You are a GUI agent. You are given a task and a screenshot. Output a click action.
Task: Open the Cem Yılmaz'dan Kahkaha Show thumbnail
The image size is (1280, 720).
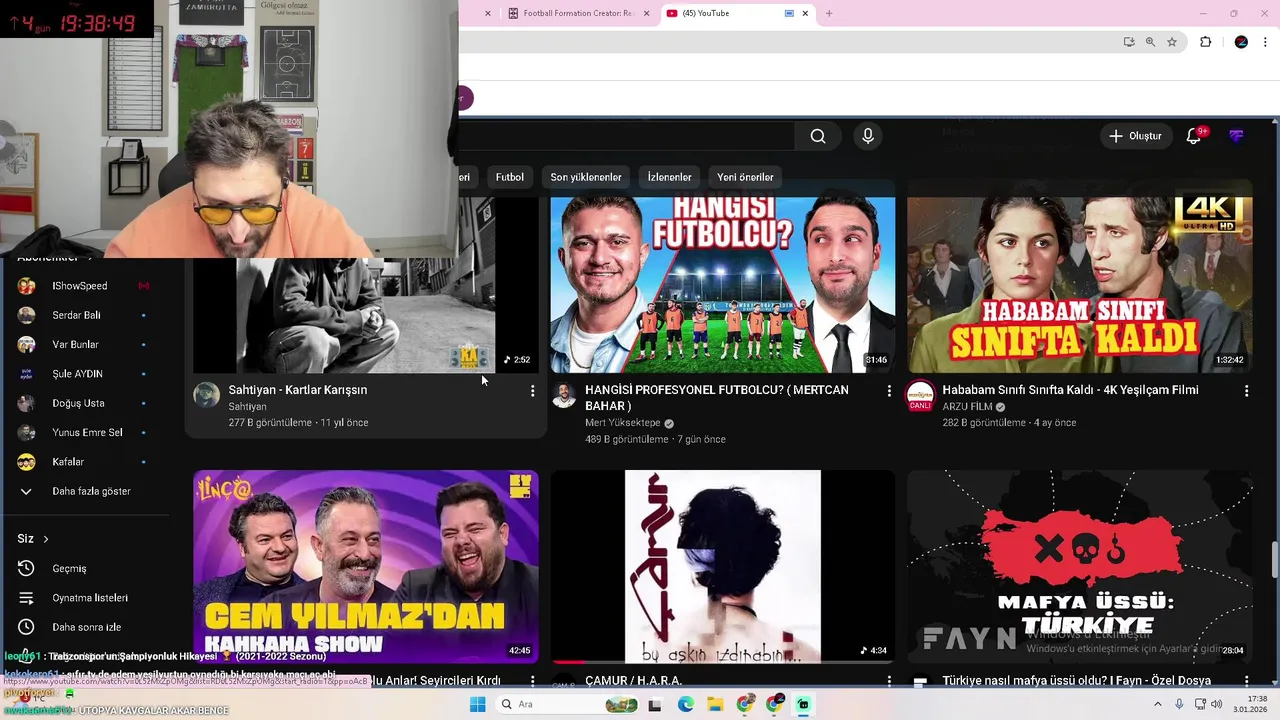tap(365, 566)
